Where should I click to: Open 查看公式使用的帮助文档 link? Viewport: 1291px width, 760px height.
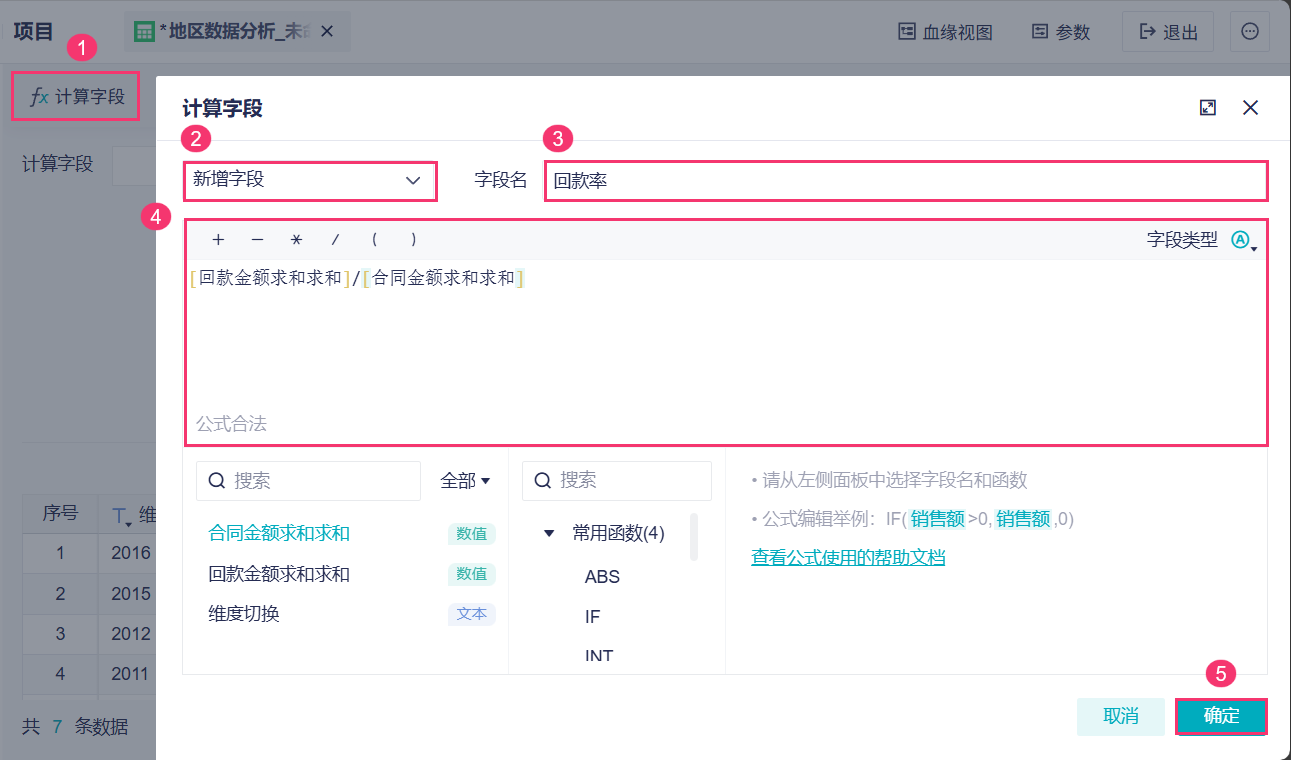coord(848,557)
